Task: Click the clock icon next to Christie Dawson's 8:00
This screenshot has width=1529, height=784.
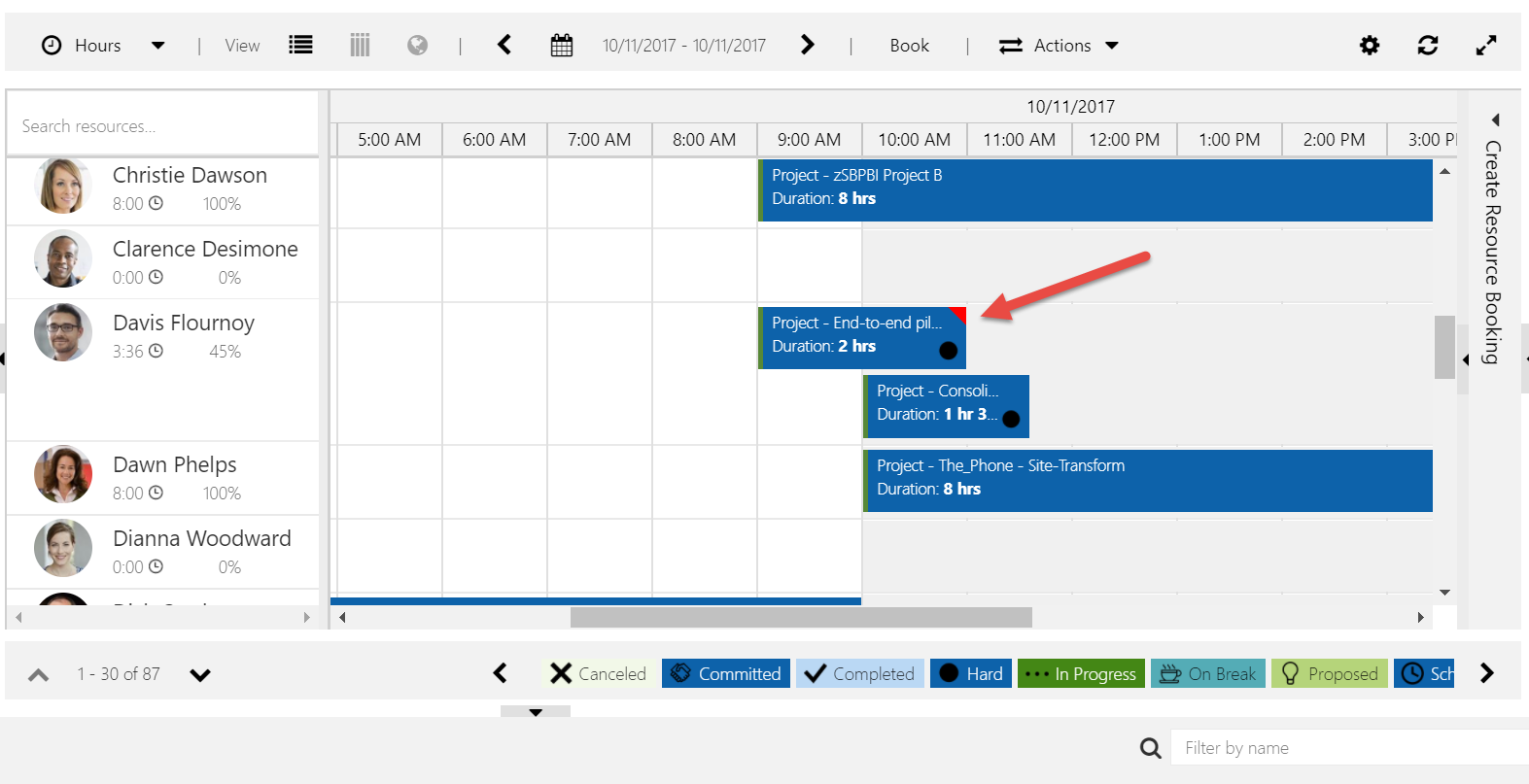Action: (156, 203)
